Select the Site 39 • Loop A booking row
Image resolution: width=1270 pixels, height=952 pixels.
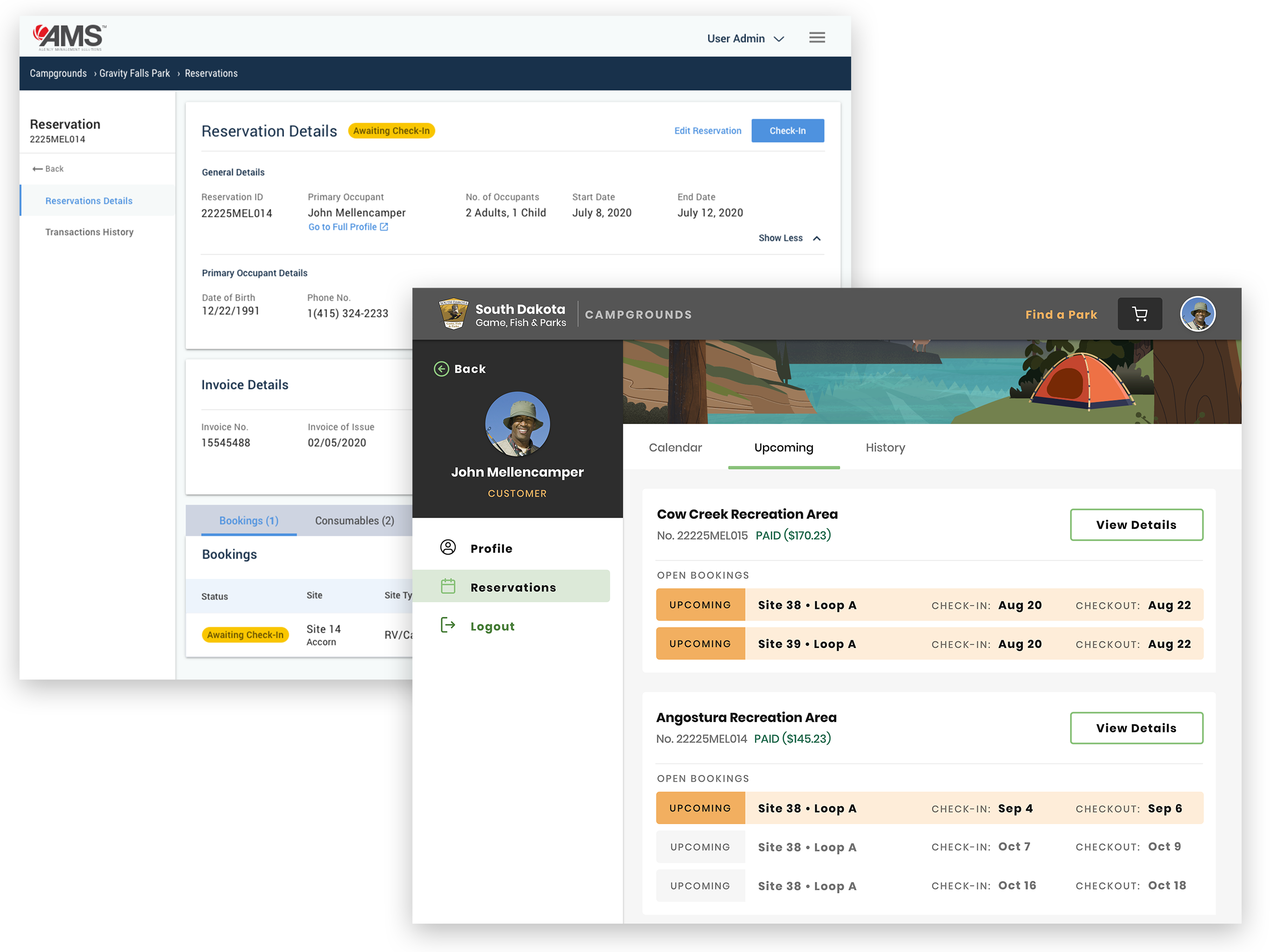(x=930, y=644)
